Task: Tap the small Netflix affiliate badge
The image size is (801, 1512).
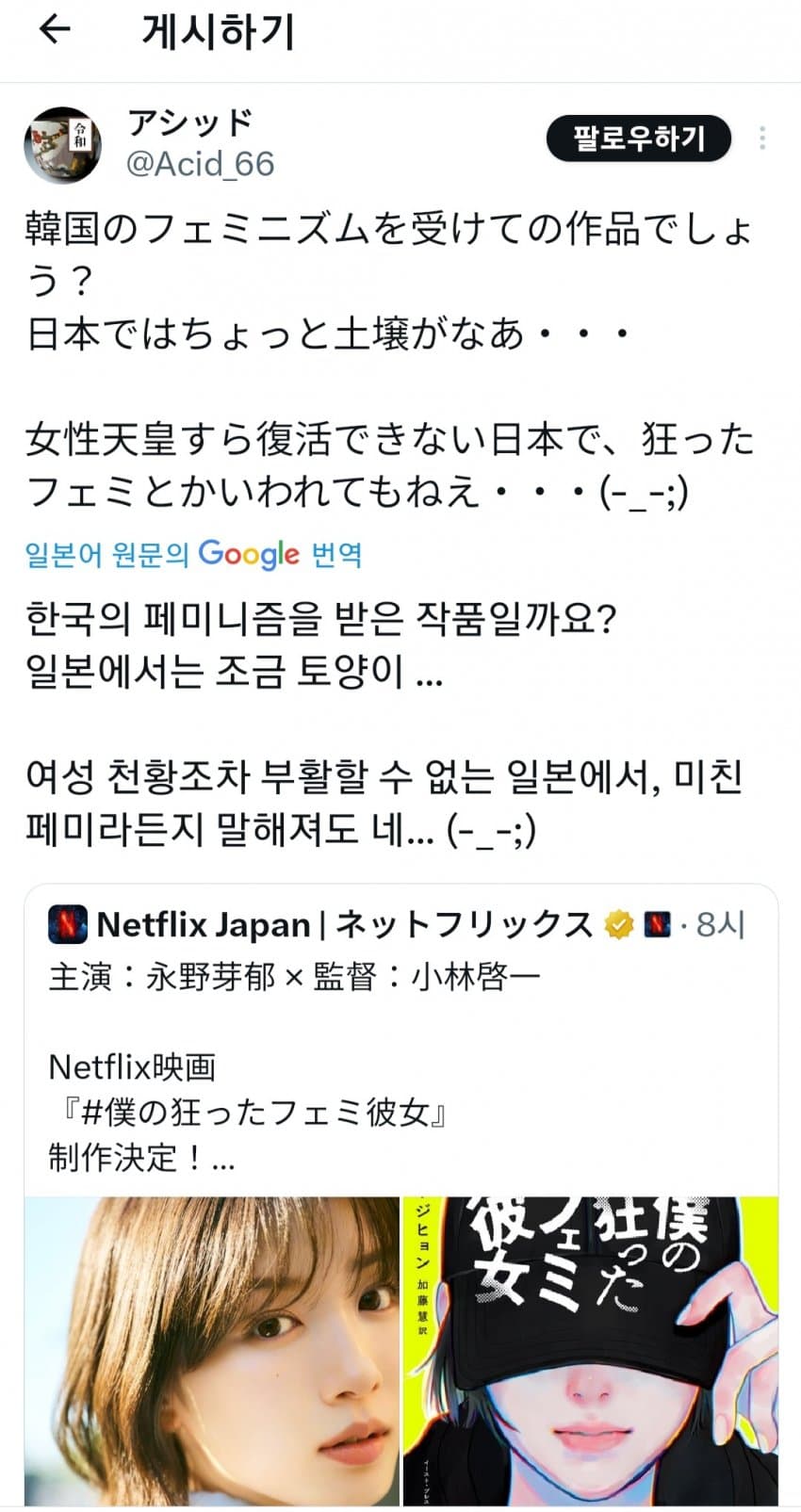Action: coord(657,925)
